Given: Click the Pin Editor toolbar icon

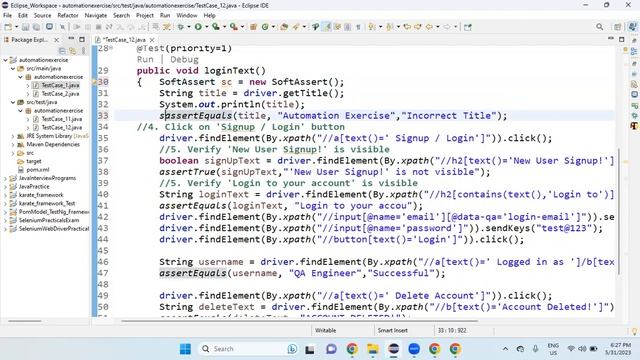Looking at the screenshot, I should pyautogui.click(x=468, y=27).
